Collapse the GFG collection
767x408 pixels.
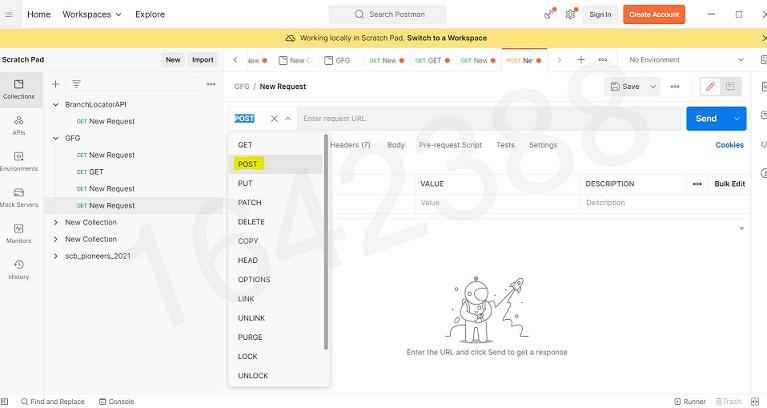pyautogui.click(x=55, y=138)
